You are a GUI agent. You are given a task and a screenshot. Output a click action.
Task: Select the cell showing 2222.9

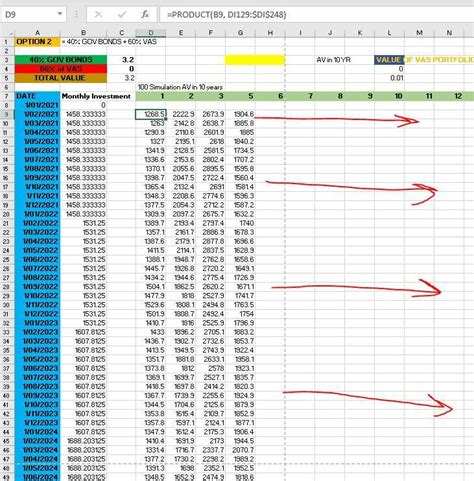point(181,114)
